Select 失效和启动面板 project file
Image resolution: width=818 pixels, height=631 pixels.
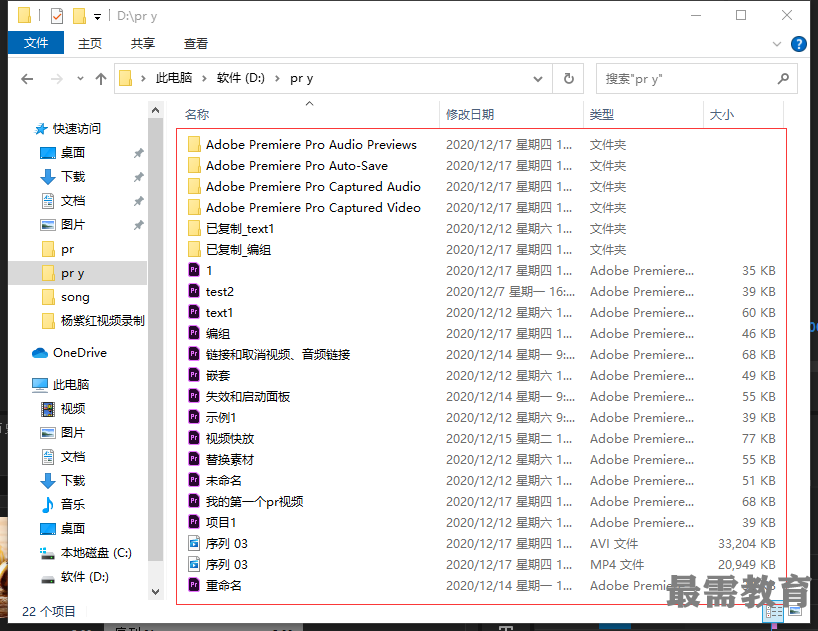coord(248,396)
